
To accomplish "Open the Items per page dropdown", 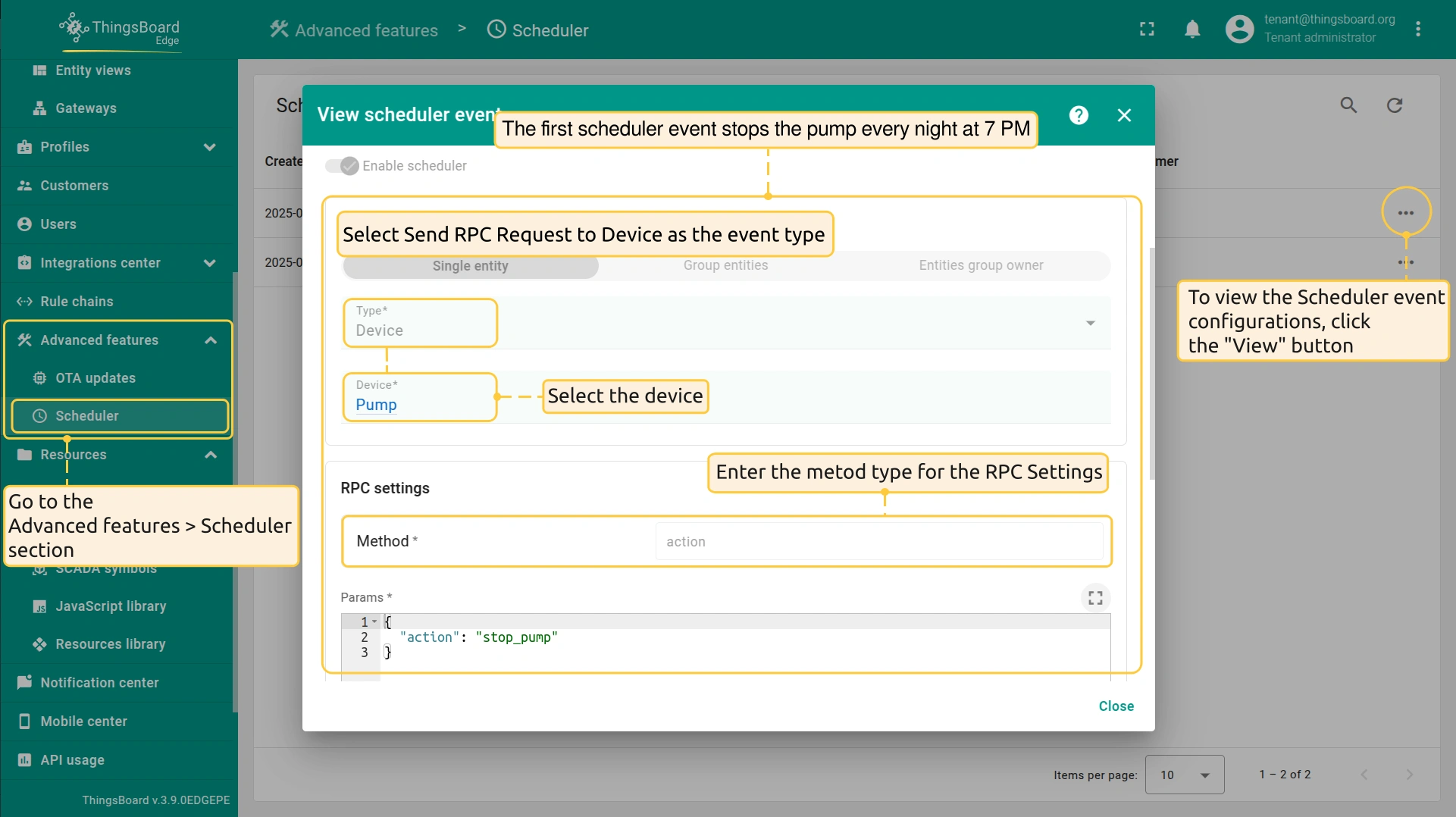I will click(1184, 775).
